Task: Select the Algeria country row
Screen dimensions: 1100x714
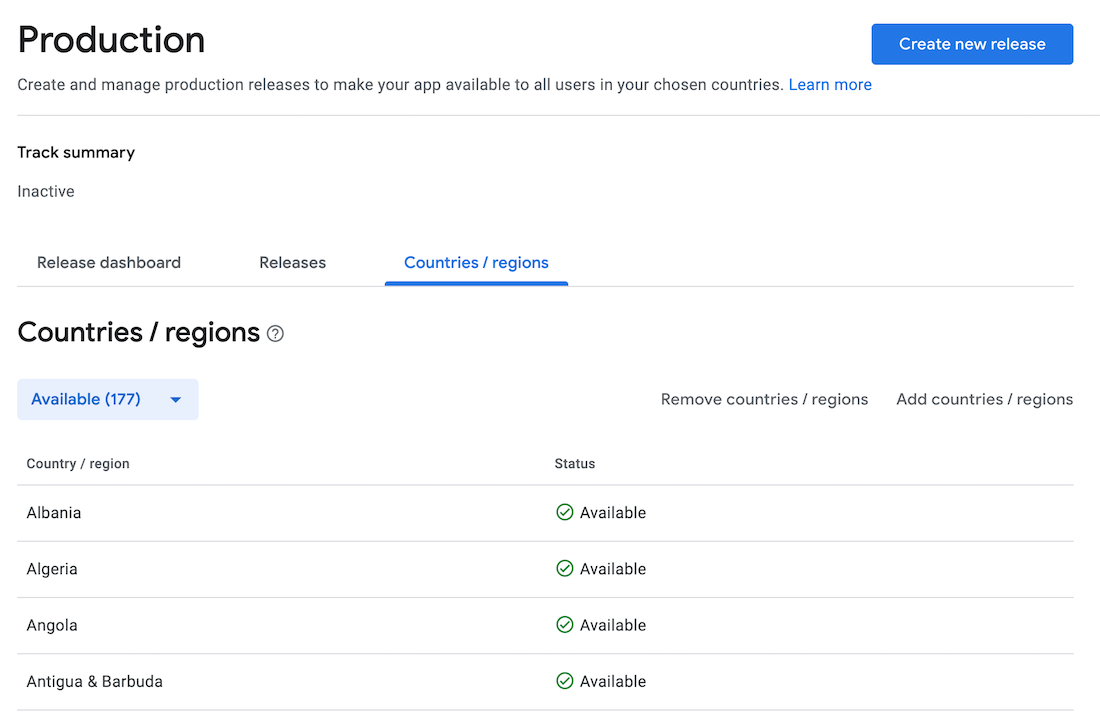Action: click(x=52, y=569)
